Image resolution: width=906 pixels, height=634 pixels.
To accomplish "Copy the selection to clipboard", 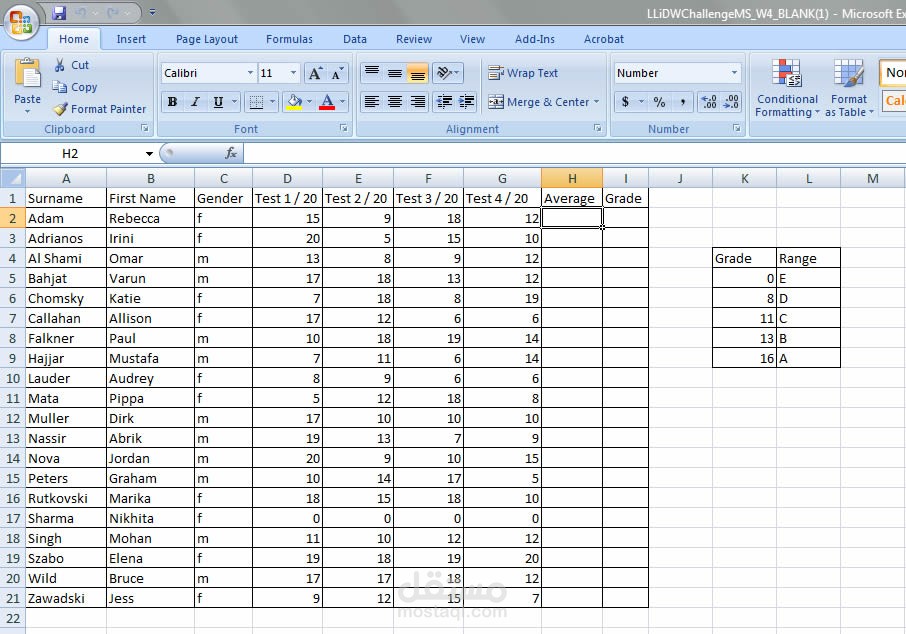I will pyautogui.click(x=75, y=87).
